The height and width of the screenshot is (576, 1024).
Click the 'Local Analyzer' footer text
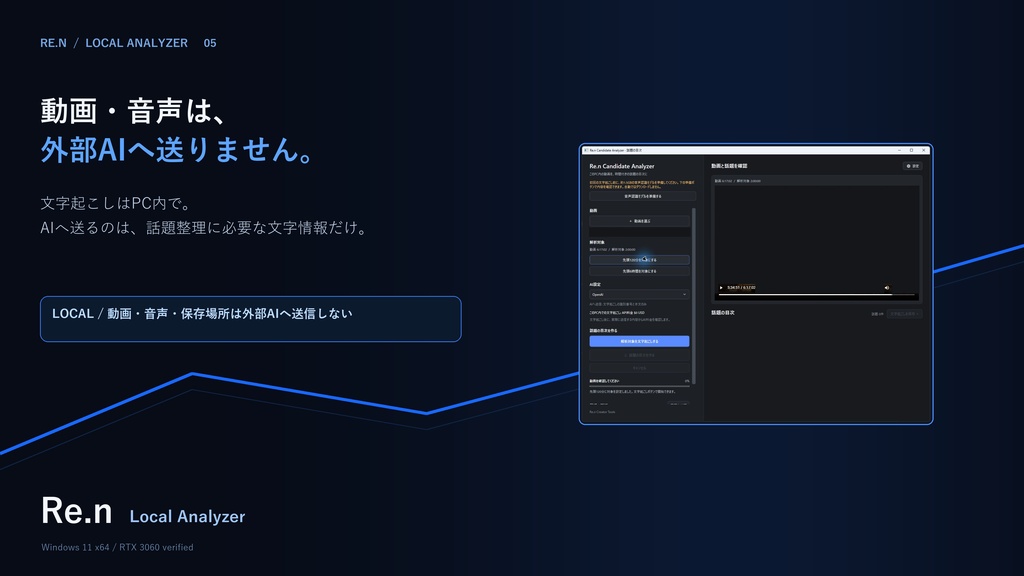(187, 517)
